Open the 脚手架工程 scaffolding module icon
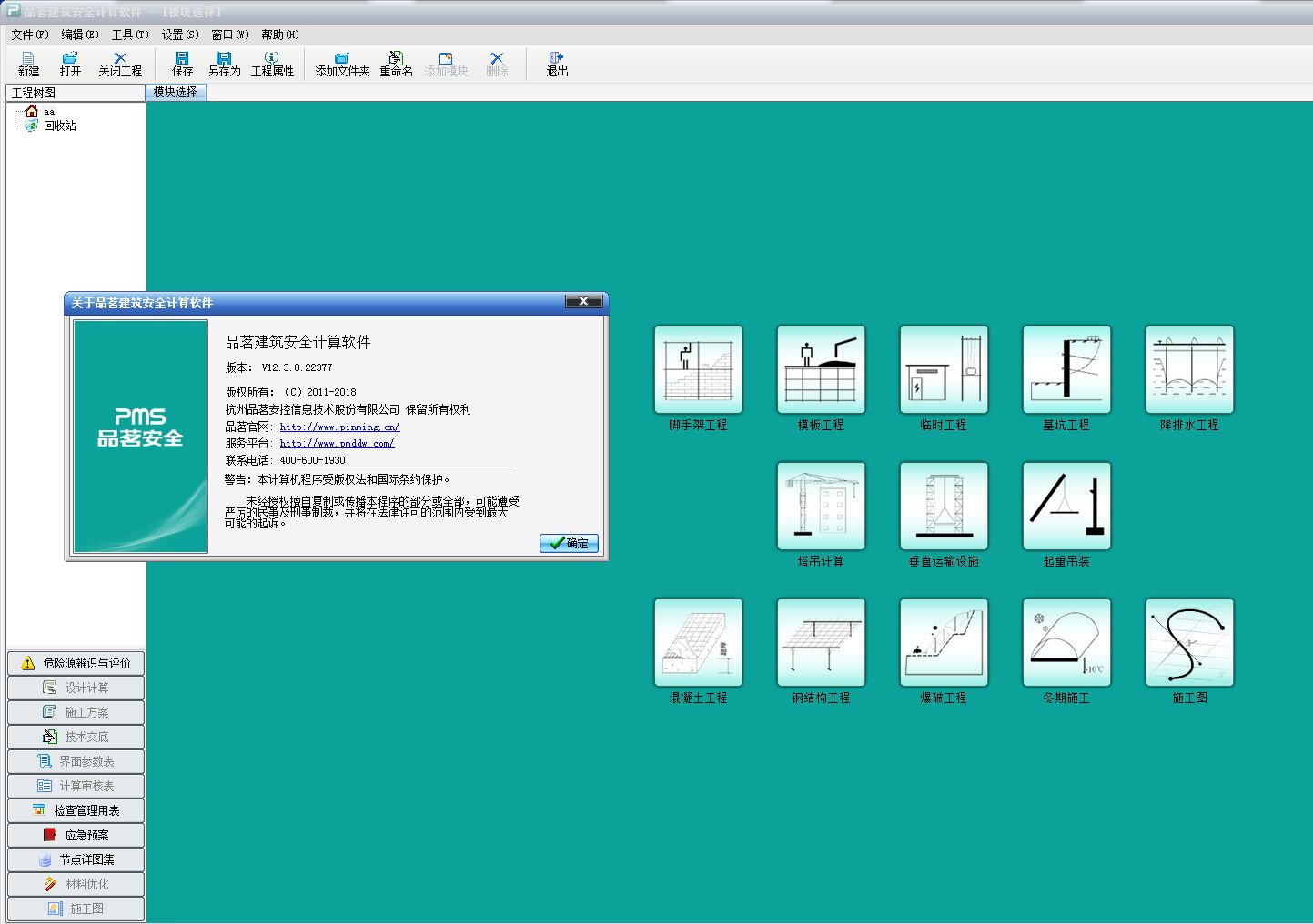The height and width of the screenshot is (924, 1313). pos(698,370)
